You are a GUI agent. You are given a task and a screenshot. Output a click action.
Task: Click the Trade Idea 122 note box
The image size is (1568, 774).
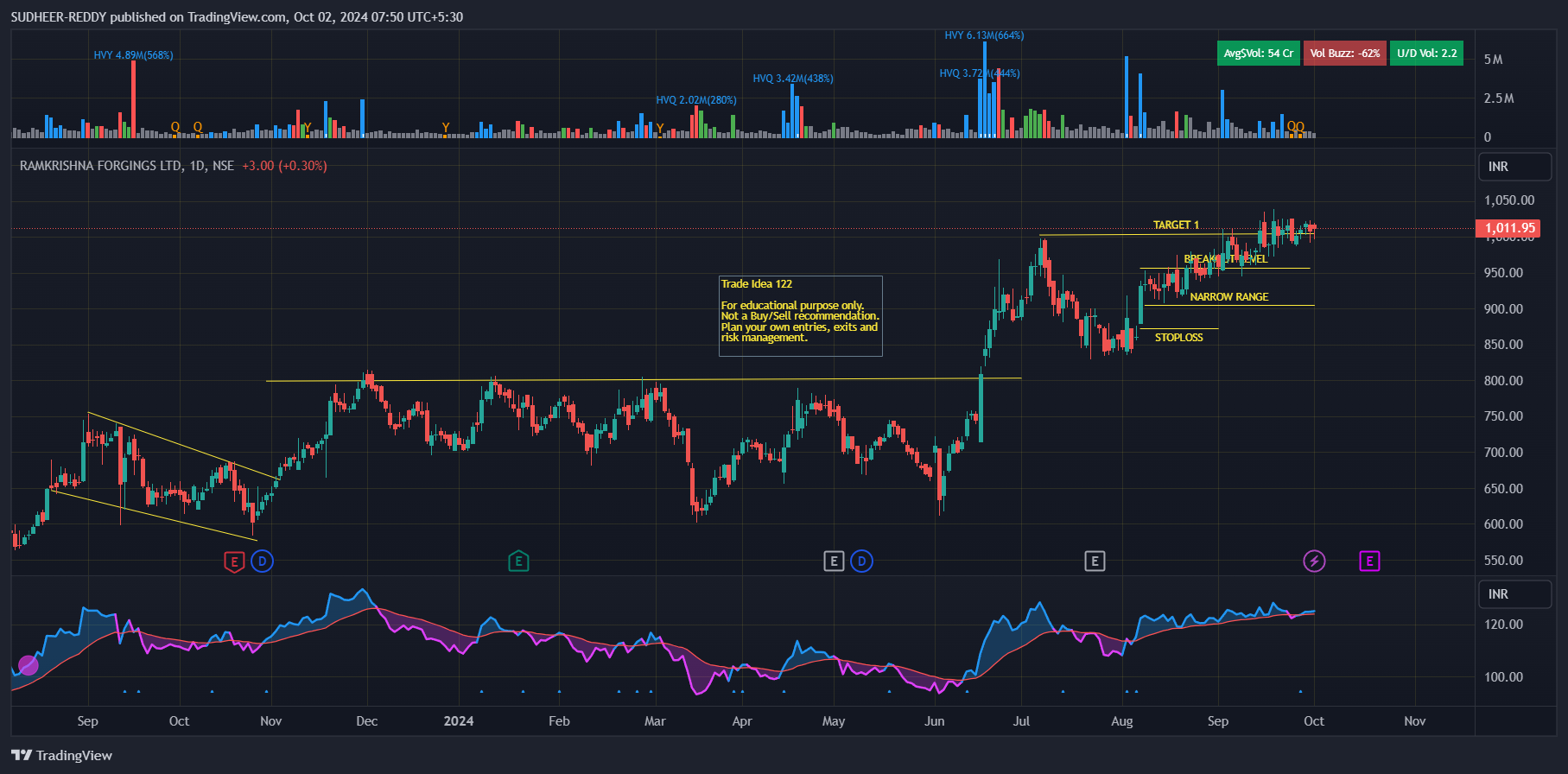801,316
